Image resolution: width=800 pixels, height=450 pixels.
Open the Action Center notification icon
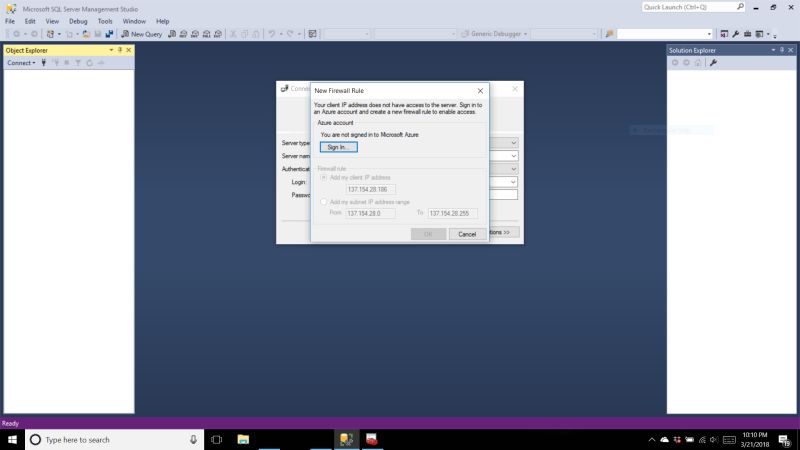[x=784, y=440]
